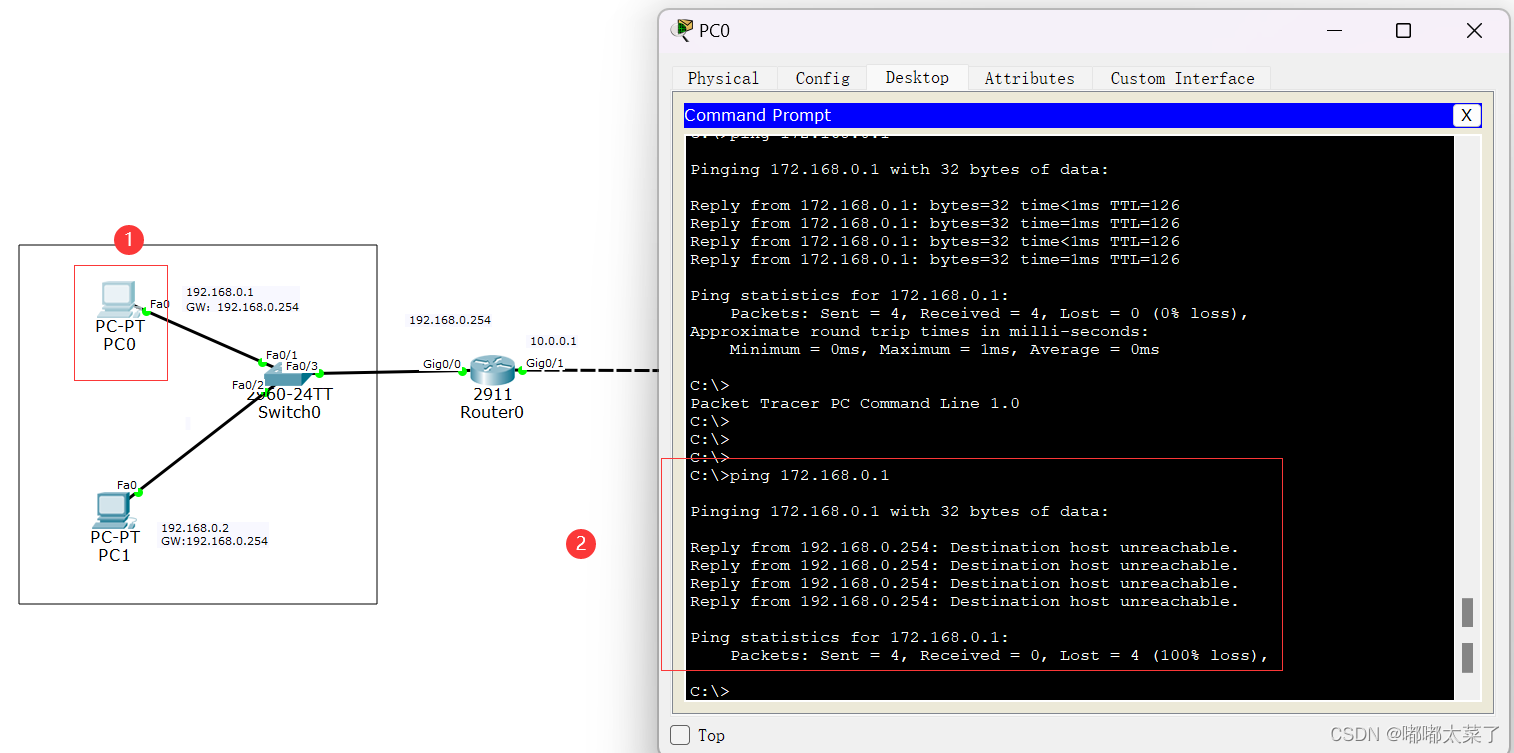Close the PC0 window
The width and height of the screenshot is (1514, 753).
tap(1474, 31)
